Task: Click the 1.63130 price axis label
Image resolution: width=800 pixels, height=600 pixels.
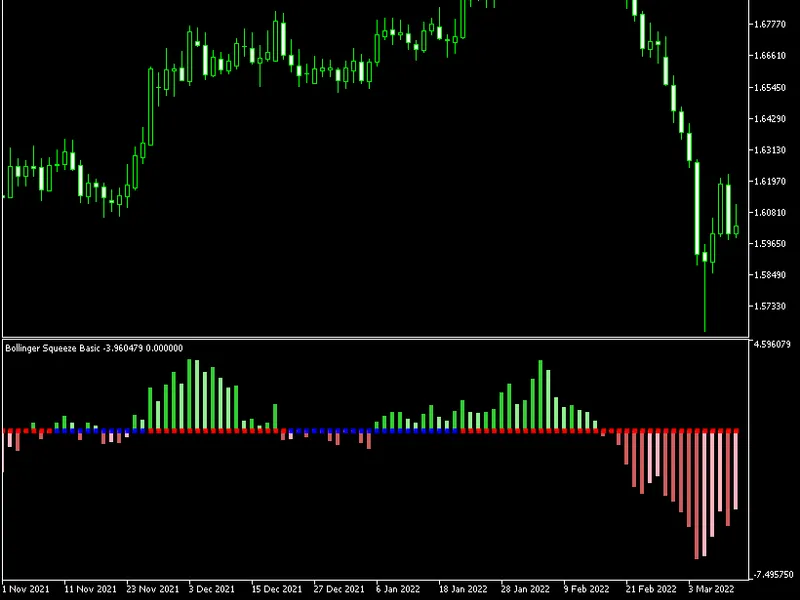Action: (770, 150)
